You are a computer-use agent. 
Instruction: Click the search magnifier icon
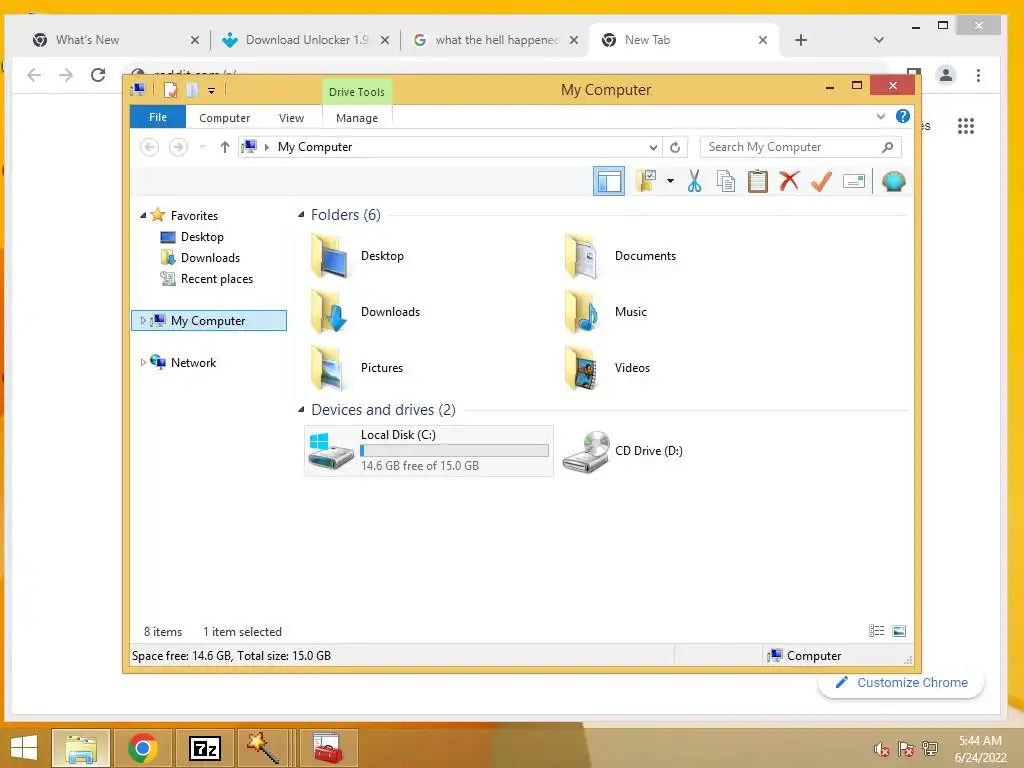pos(887,147)
